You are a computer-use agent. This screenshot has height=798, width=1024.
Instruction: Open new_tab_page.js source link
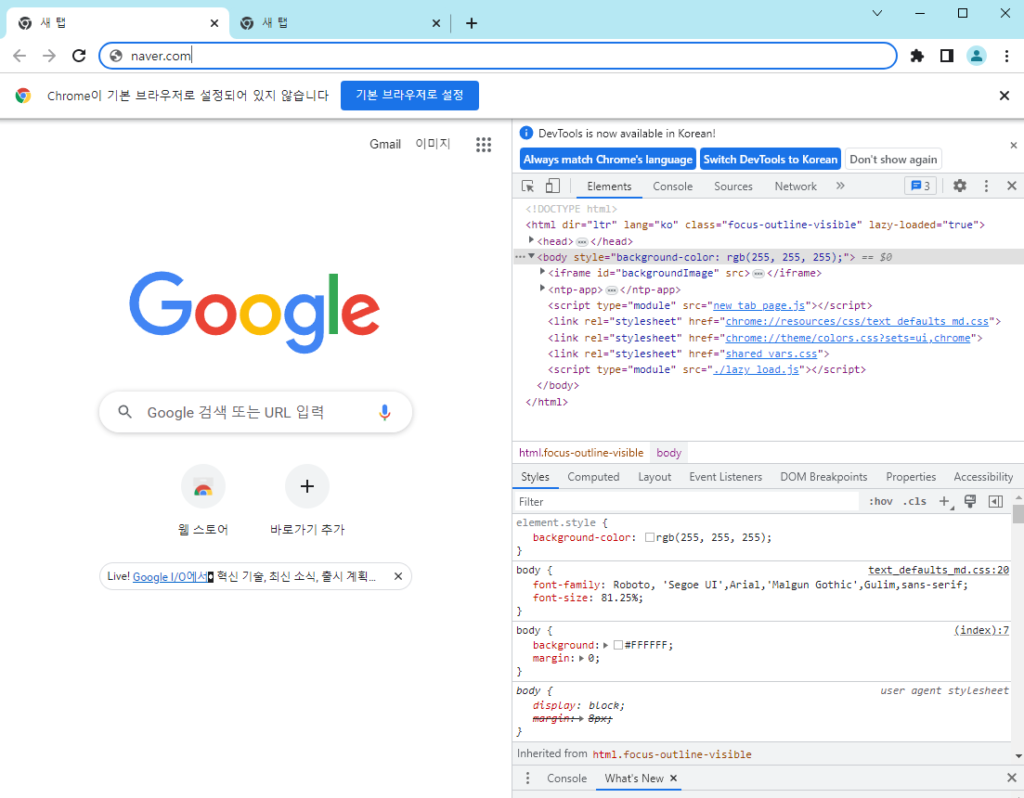[759, 305]
